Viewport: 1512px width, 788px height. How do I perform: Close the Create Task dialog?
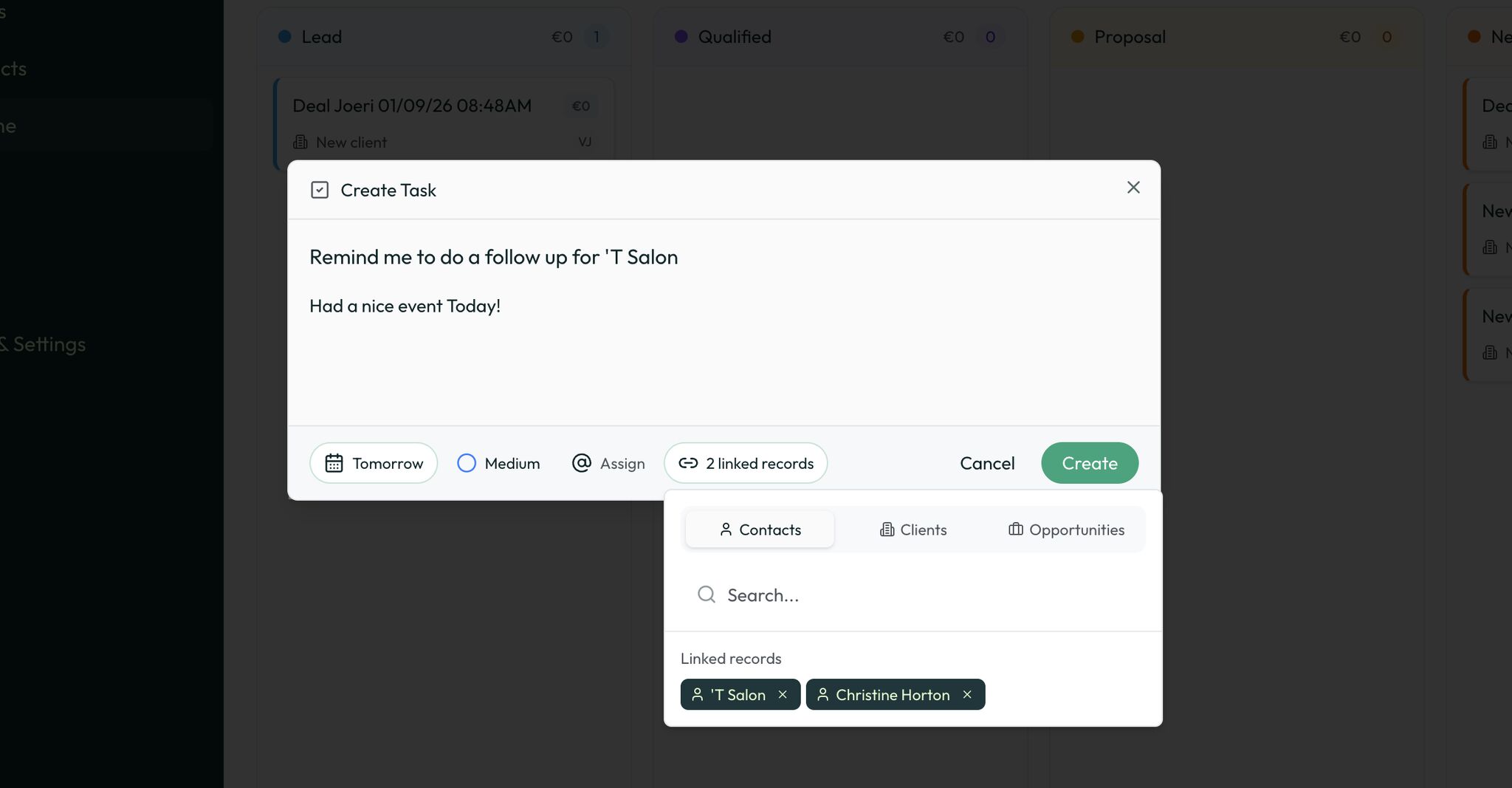[1133, 188]
